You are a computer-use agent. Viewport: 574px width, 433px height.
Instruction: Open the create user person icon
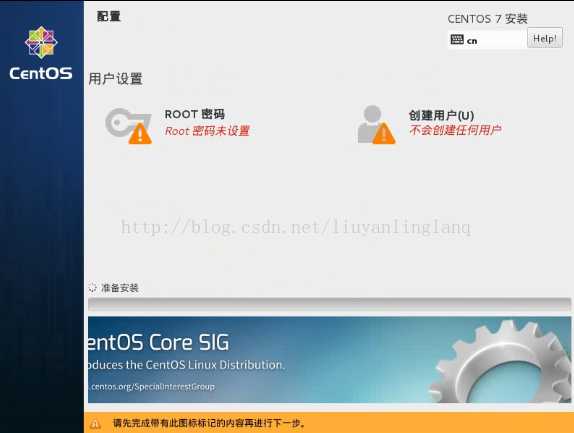(x=376, y=124)
